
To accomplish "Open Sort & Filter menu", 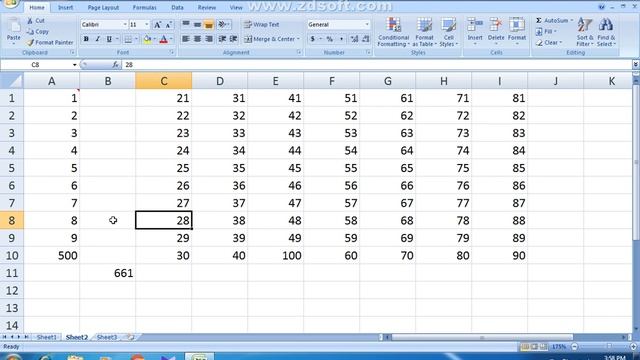I will point(584,32).
